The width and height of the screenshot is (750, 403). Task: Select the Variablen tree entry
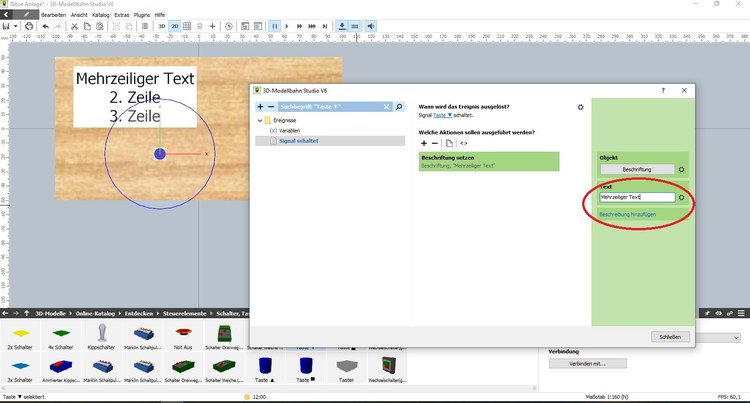coord(289,131)
